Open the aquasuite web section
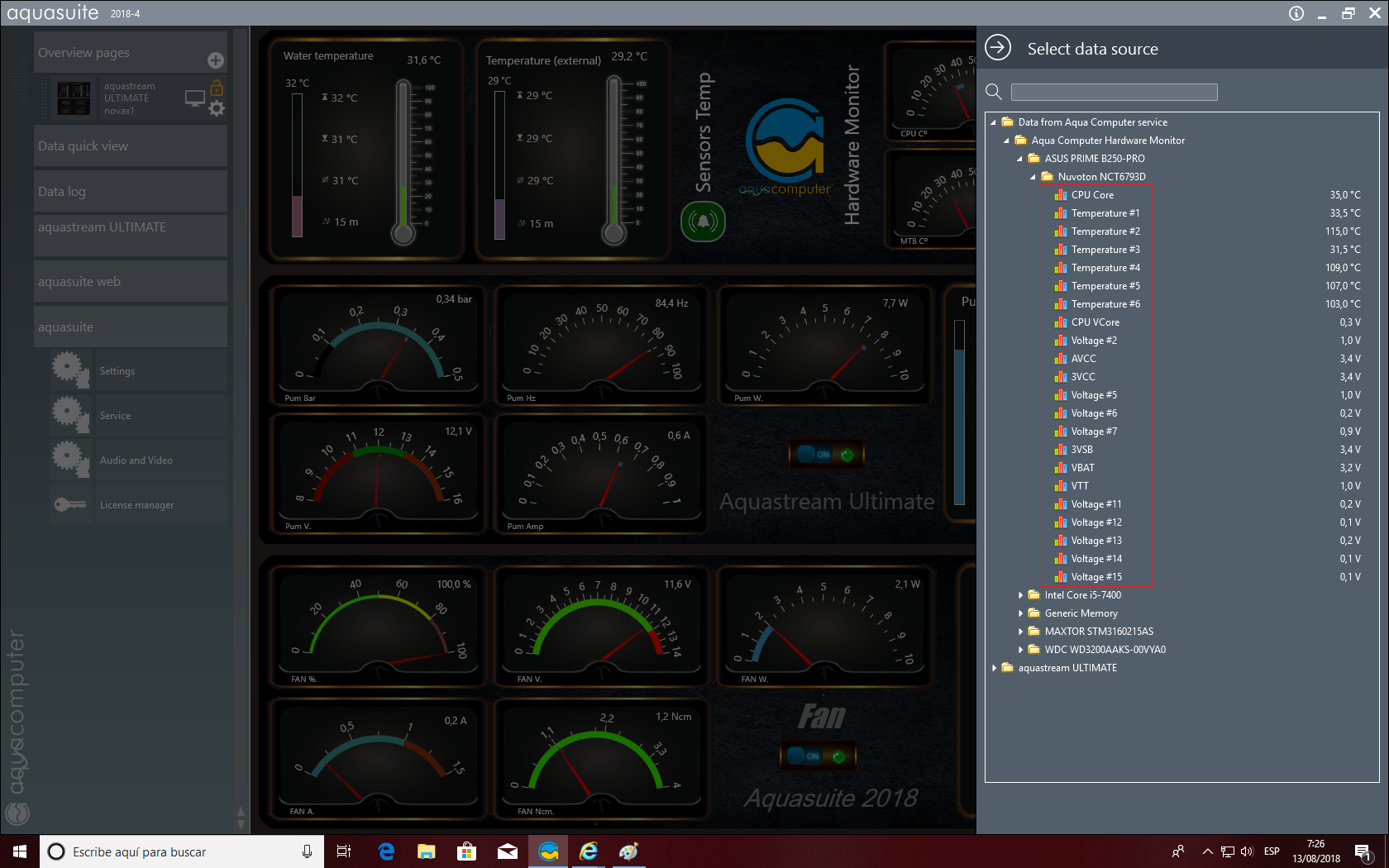 (131, 282)
